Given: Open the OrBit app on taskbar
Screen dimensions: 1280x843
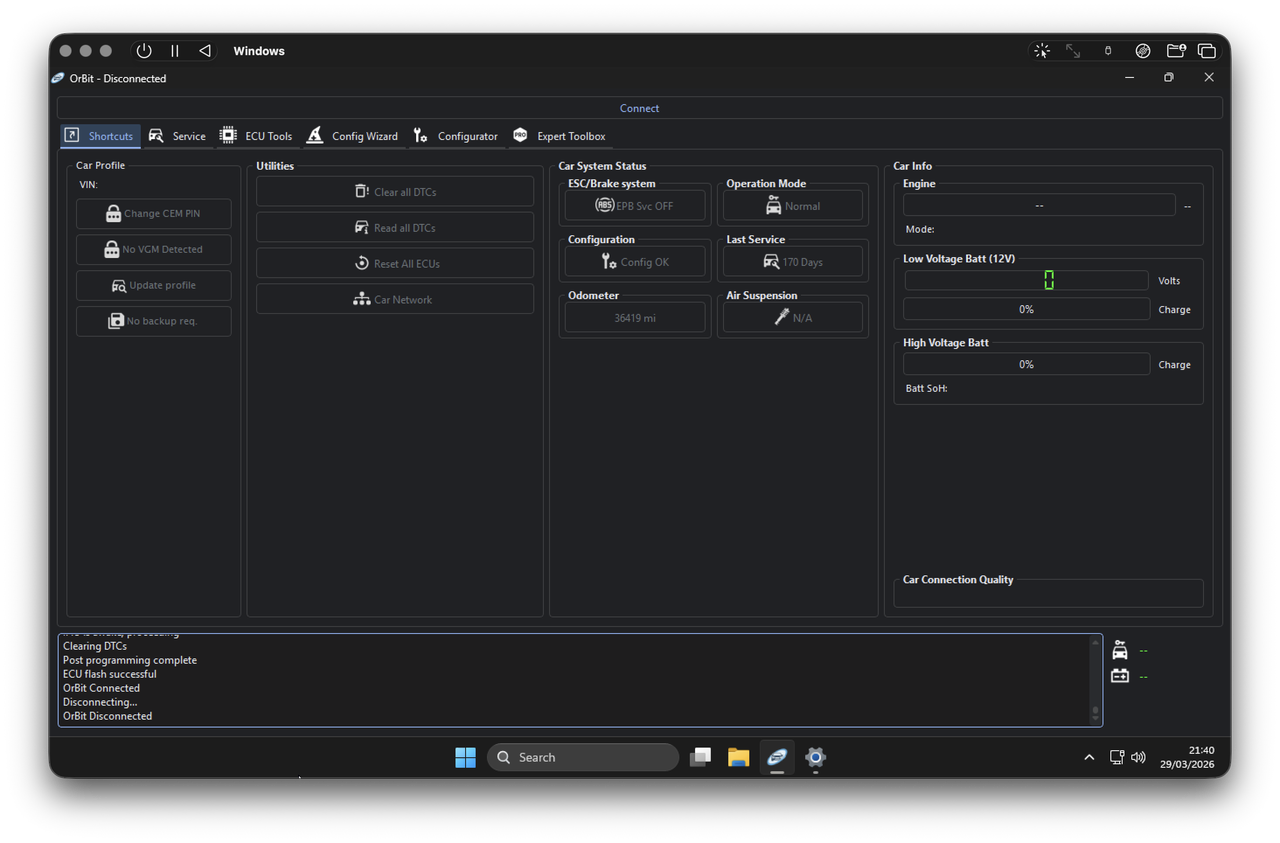Looking at the screenshot, I should point(777,757).
